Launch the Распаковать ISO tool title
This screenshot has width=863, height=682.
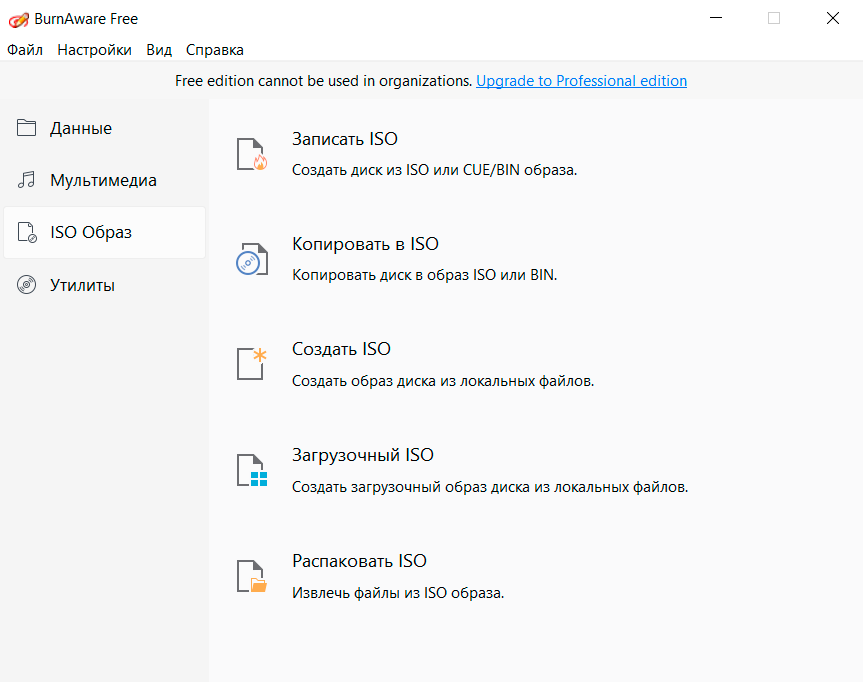point(359,561)
